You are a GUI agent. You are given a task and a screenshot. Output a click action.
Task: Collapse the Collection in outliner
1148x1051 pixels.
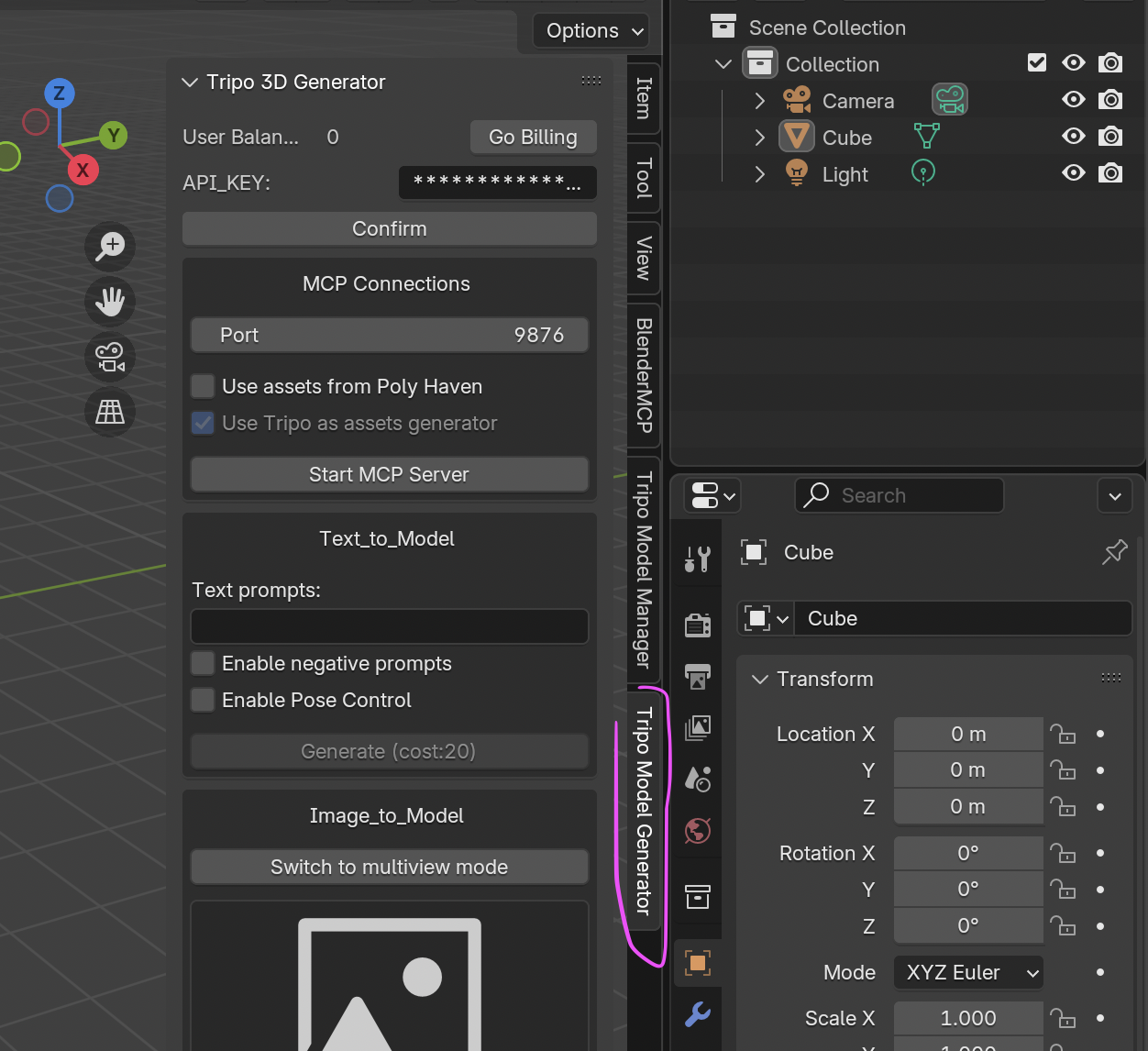pyautogui.click(x=723, y=64)
